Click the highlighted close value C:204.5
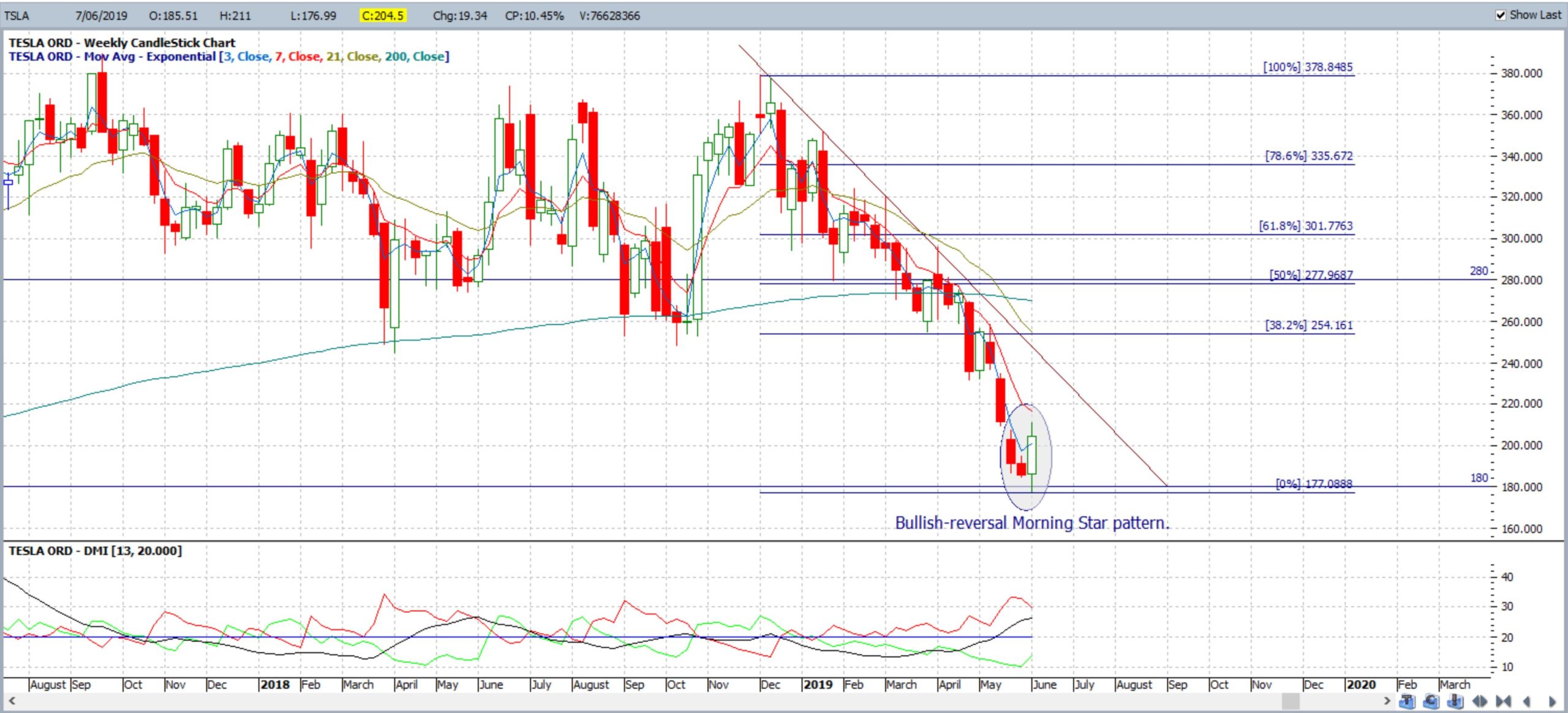This screenshot has width=1568, height=713. tap(383, 16)
